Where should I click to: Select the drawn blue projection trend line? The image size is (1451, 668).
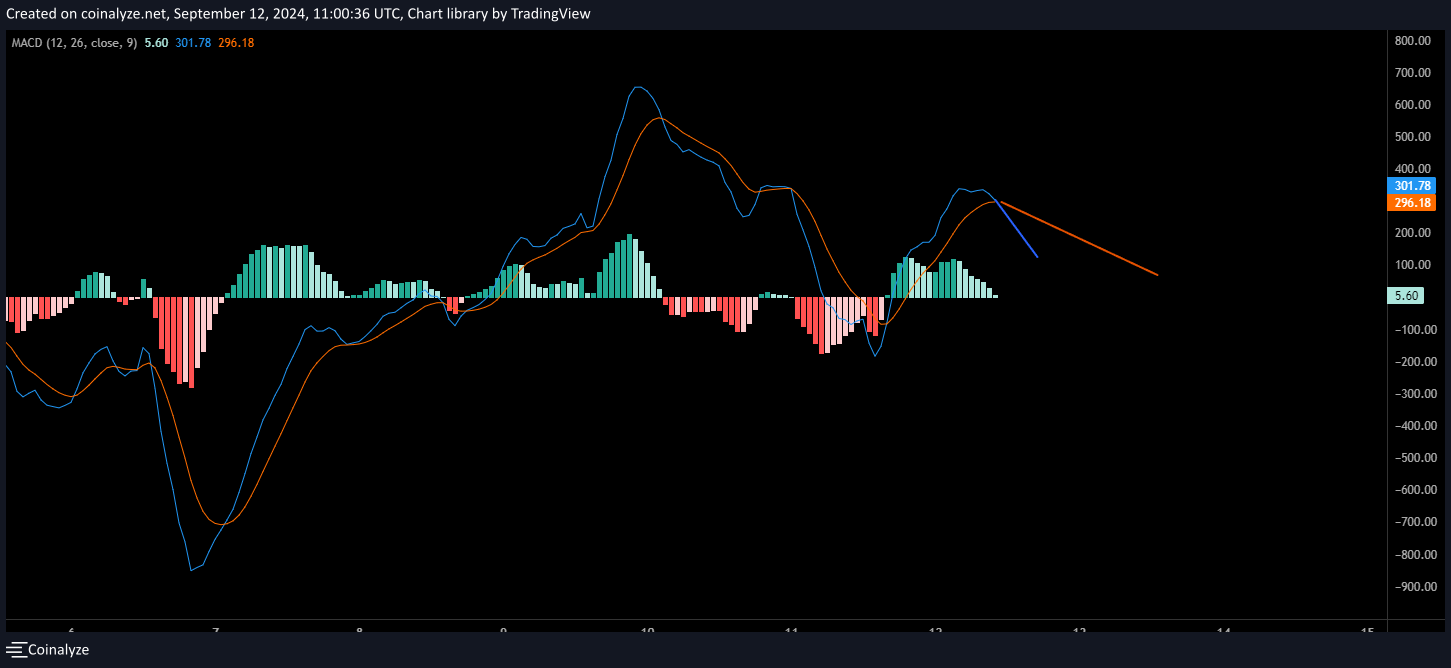[x=1018, y=229]
